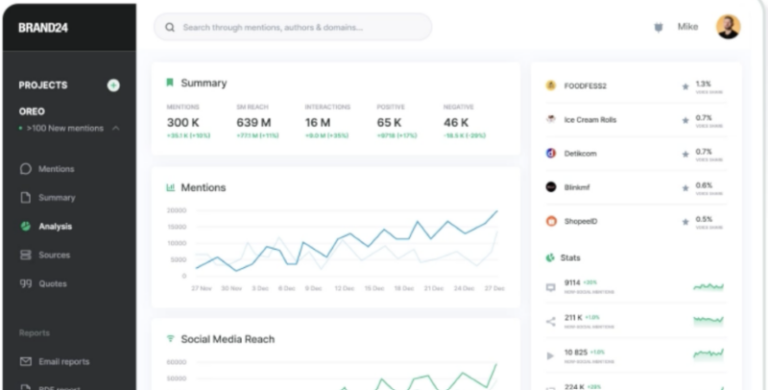Open the Email reports item
Screen dimensions: 768x390
coord(64,362)
